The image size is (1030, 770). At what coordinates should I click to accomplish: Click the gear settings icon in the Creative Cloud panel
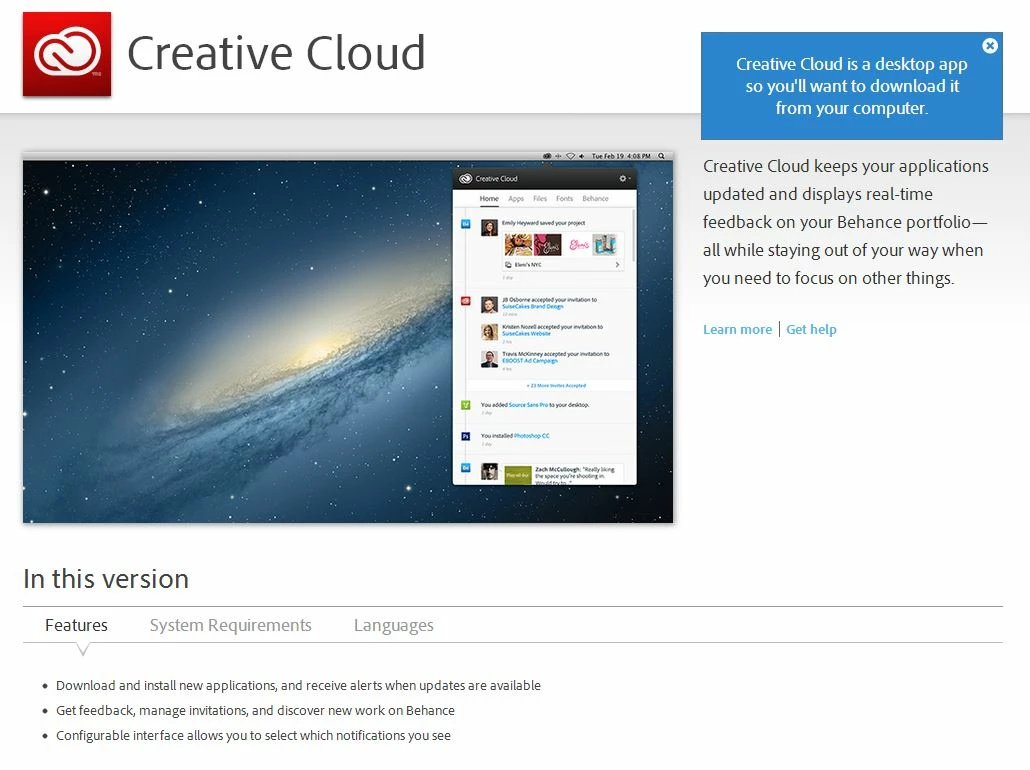tap(623, 179)
